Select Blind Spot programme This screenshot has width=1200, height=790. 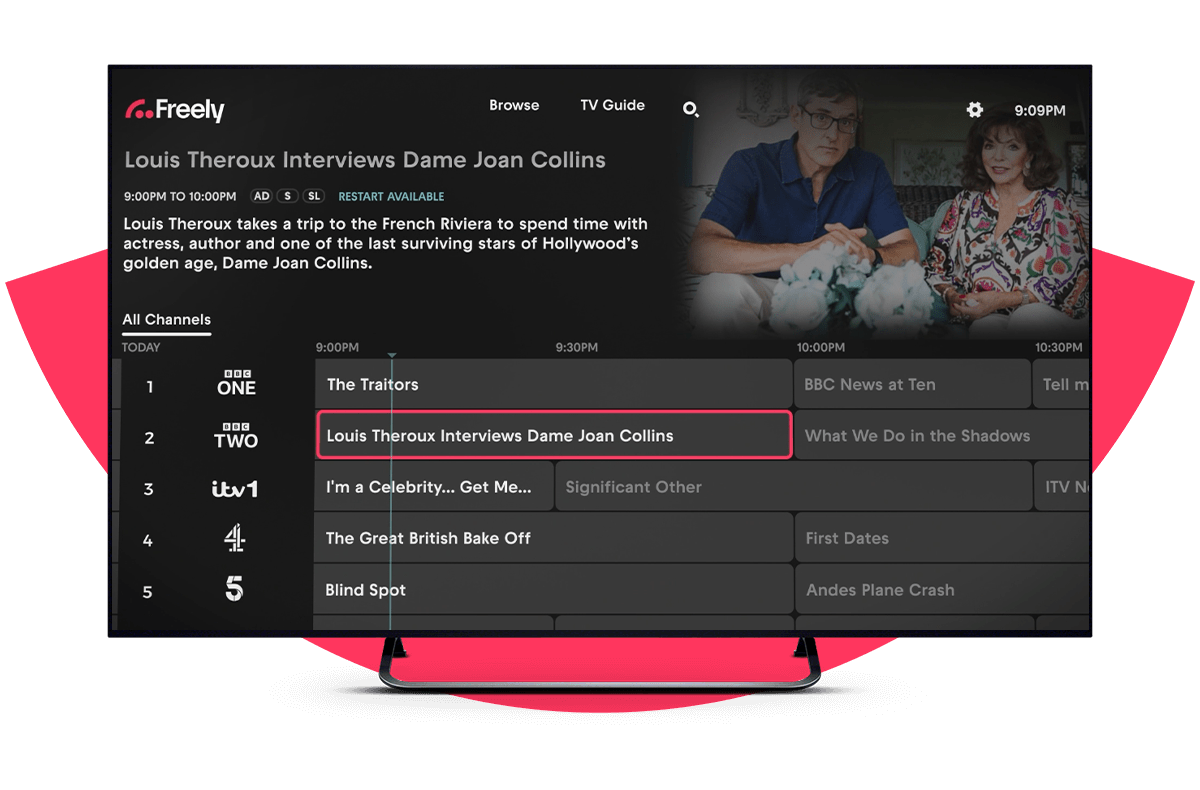coord(553,590)
